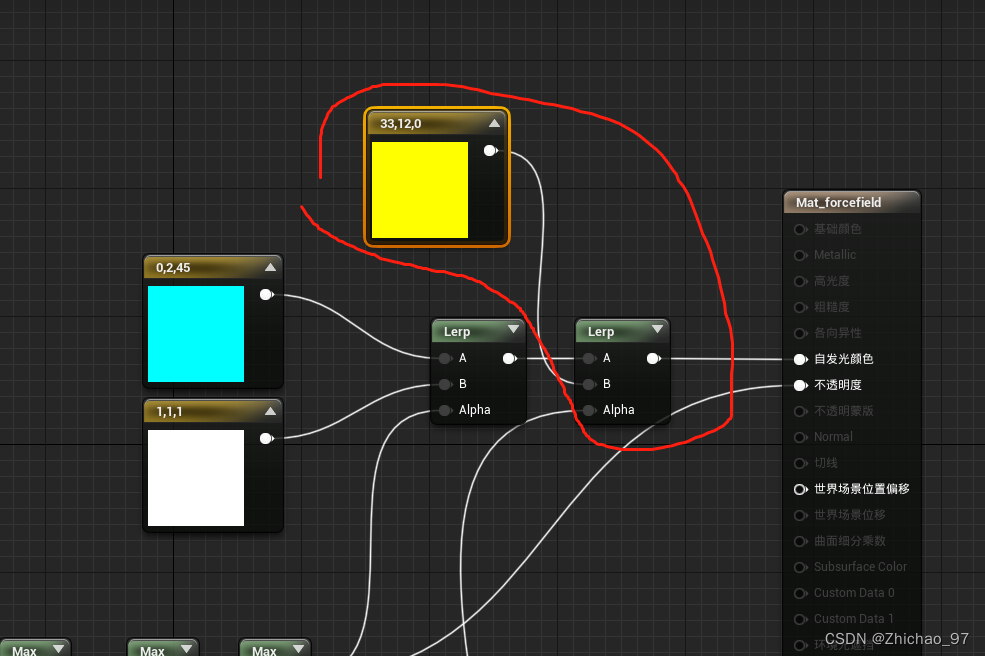Image resolution: width=985 pixels, height=656 pixels.
Task: Collapse the 33,12,0 node preview
Action: point(494,123)
